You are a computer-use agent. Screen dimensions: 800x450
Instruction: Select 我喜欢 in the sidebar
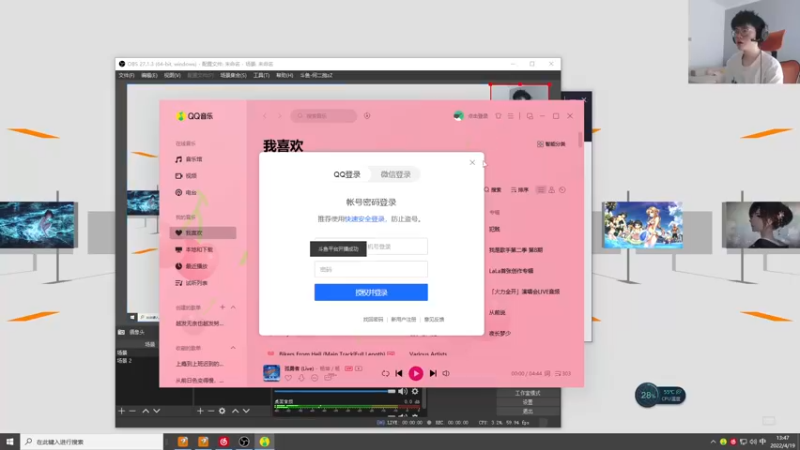[203, 233]
